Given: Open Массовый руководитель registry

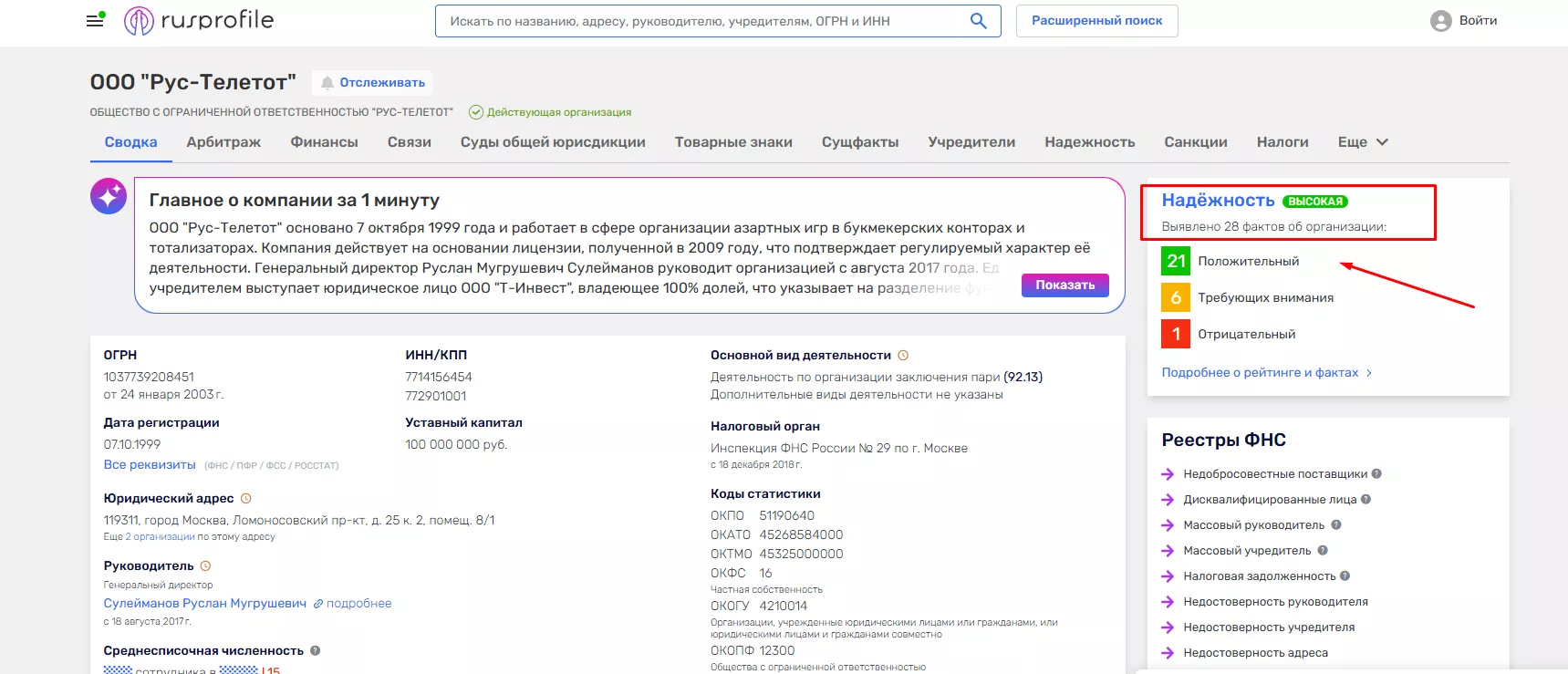Looking at the screenshot, I should coord(1253,525).
